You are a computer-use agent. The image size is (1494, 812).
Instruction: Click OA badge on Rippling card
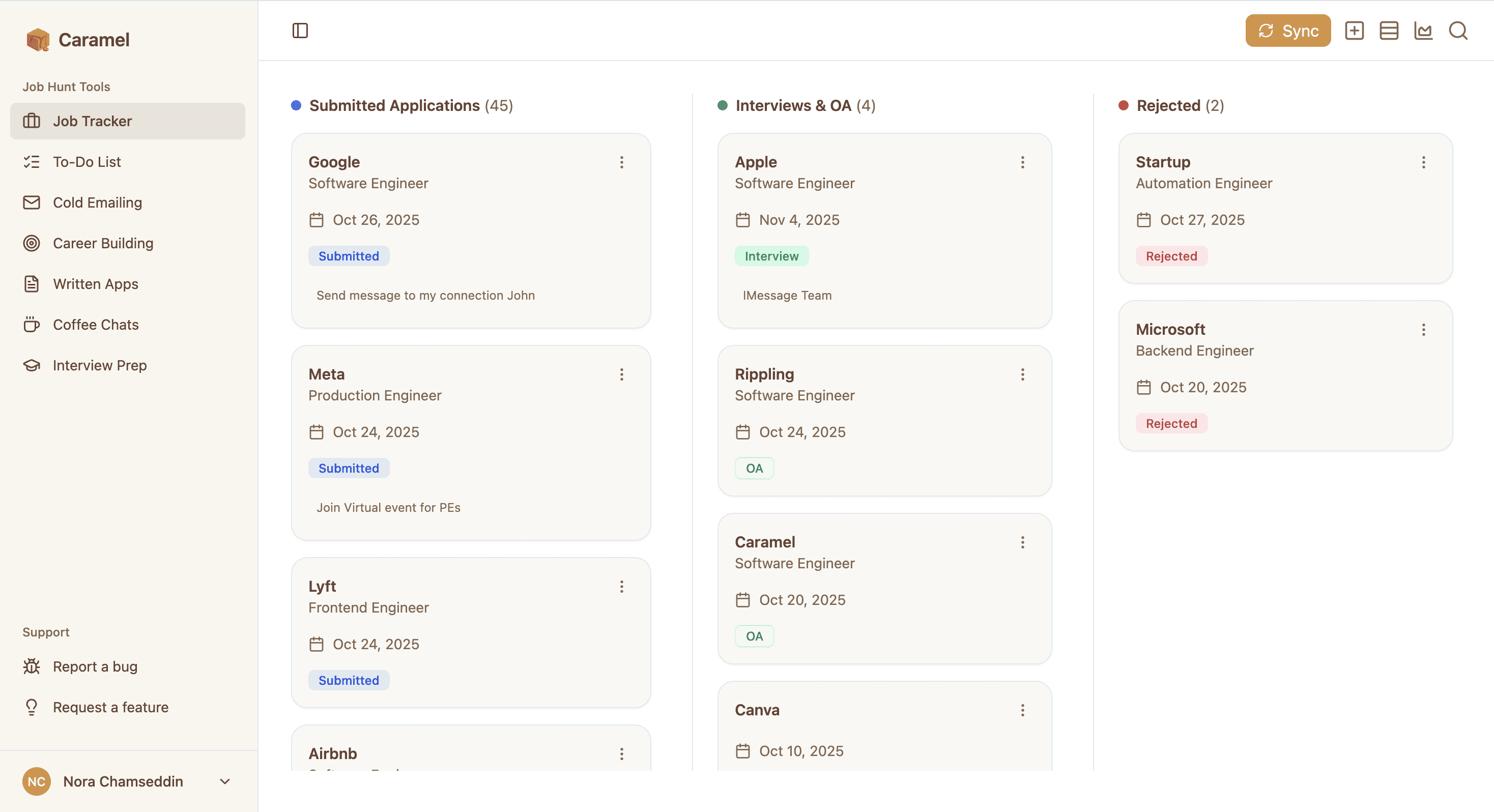point(754,468)
